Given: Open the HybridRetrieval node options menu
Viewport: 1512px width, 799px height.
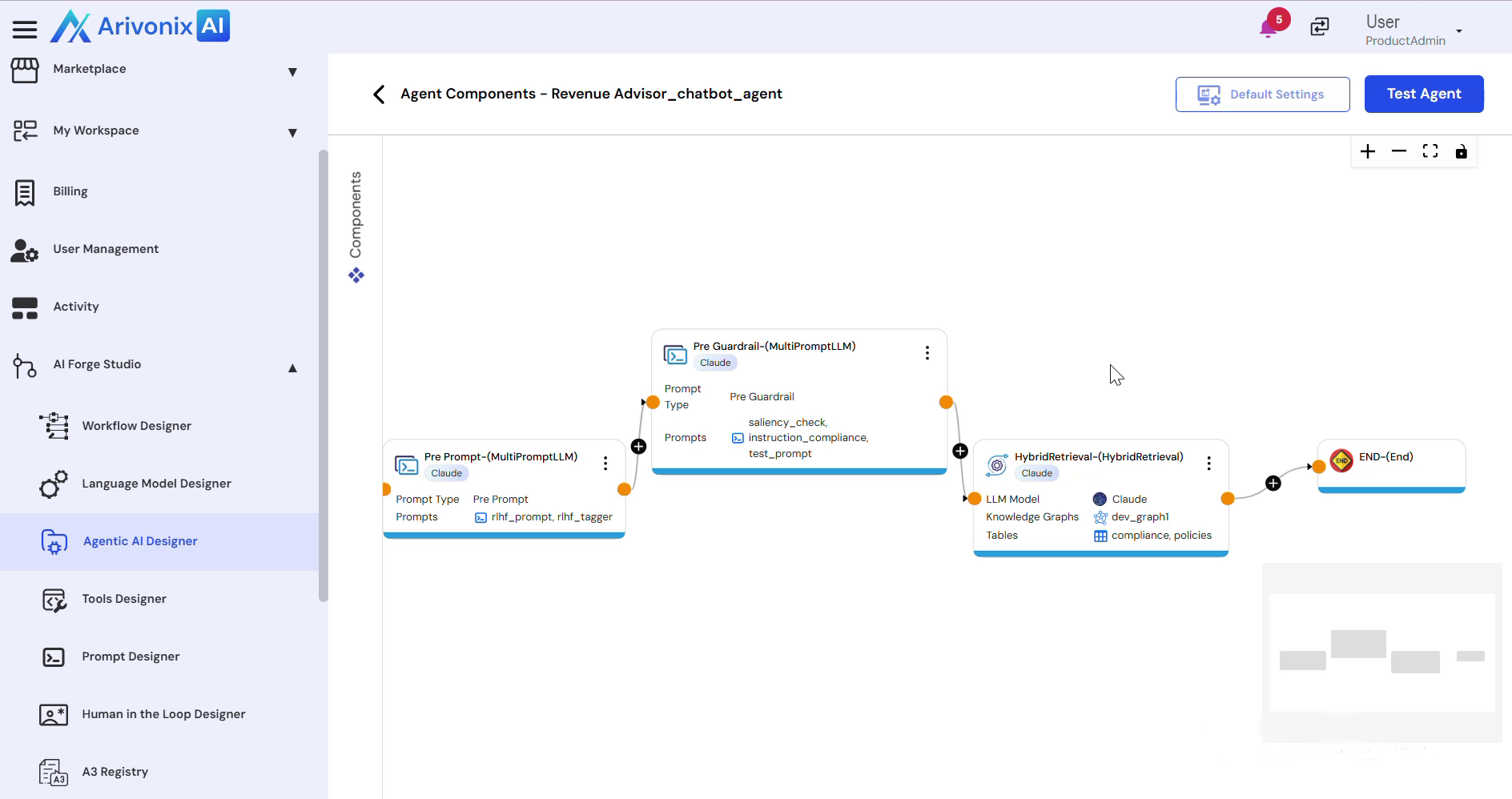Looking at the screenshot, I should (x=1208, y=464).
